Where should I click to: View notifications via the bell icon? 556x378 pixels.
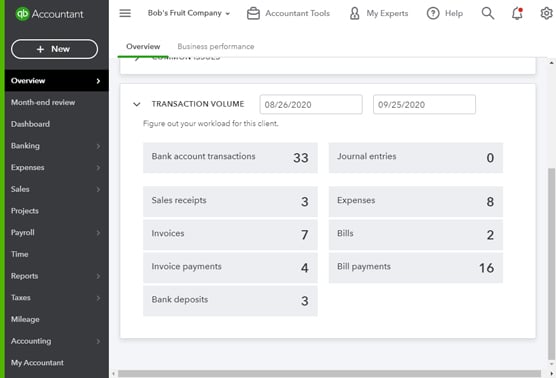click(x=517, y=13)
